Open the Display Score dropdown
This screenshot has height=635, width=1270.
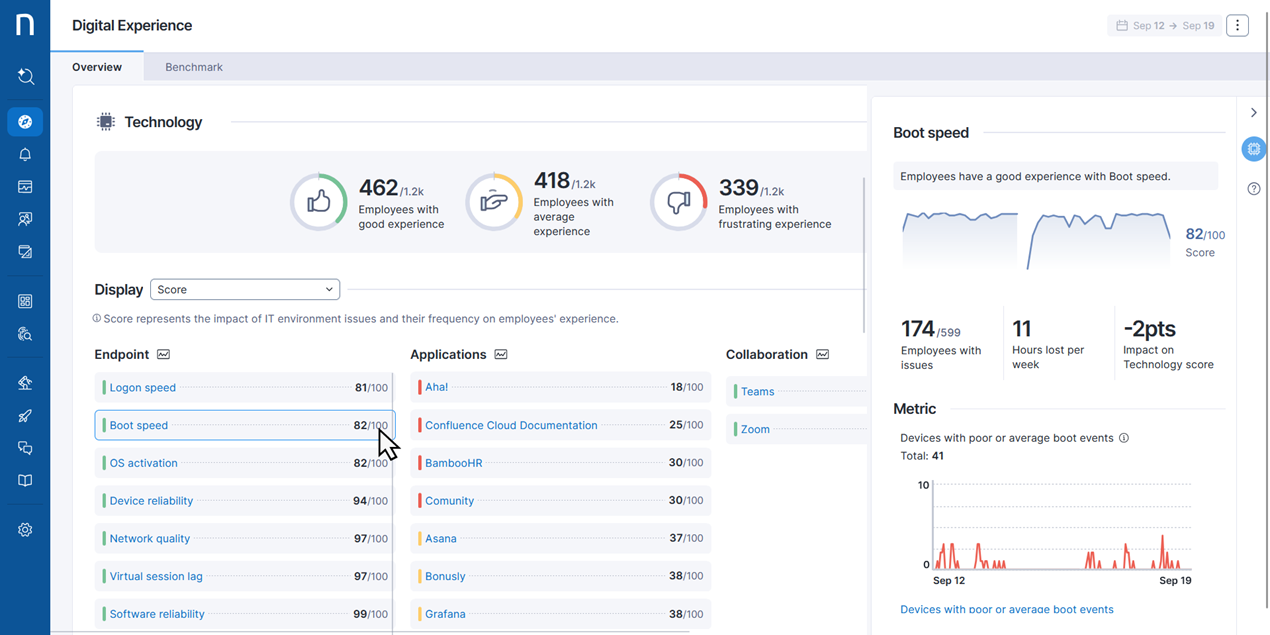coord(245,290)
